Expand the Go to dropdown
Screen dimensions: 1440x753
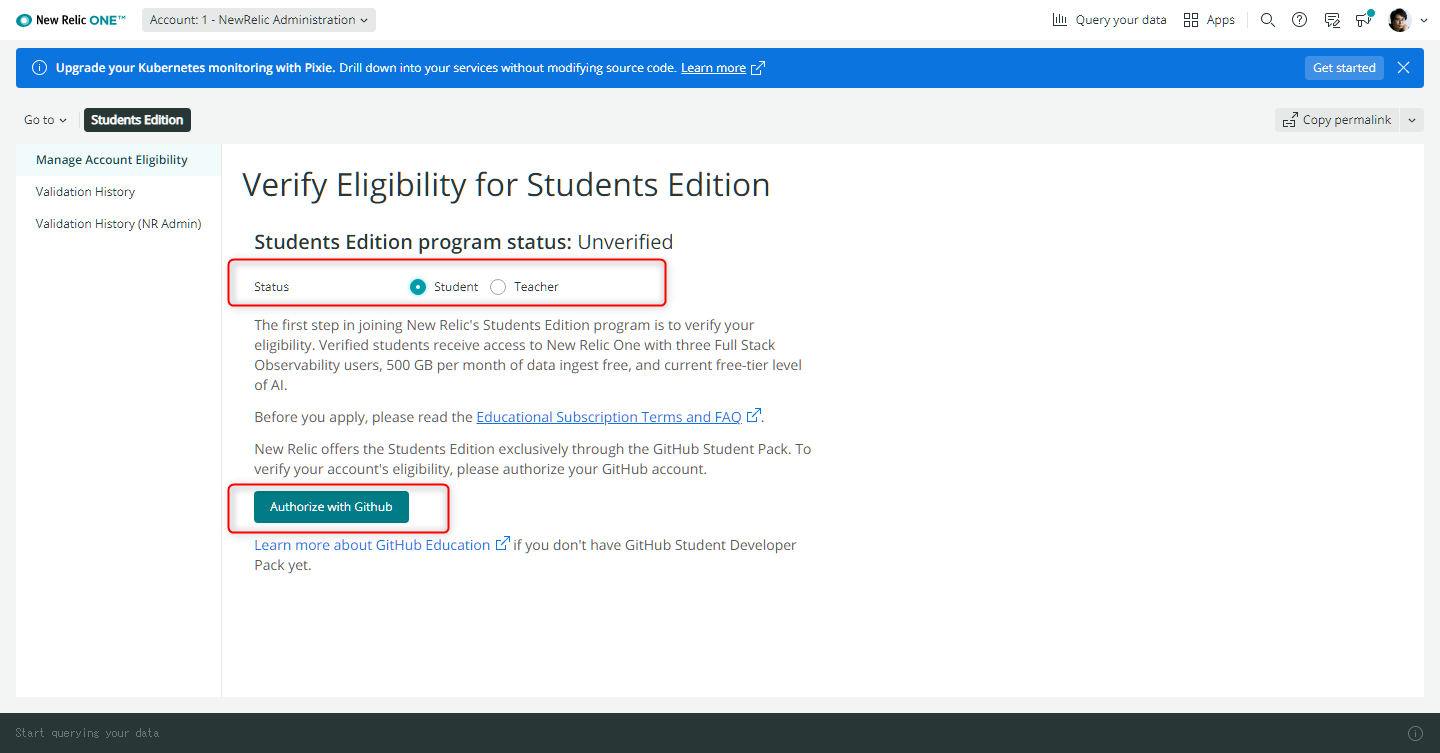[45, 120]
